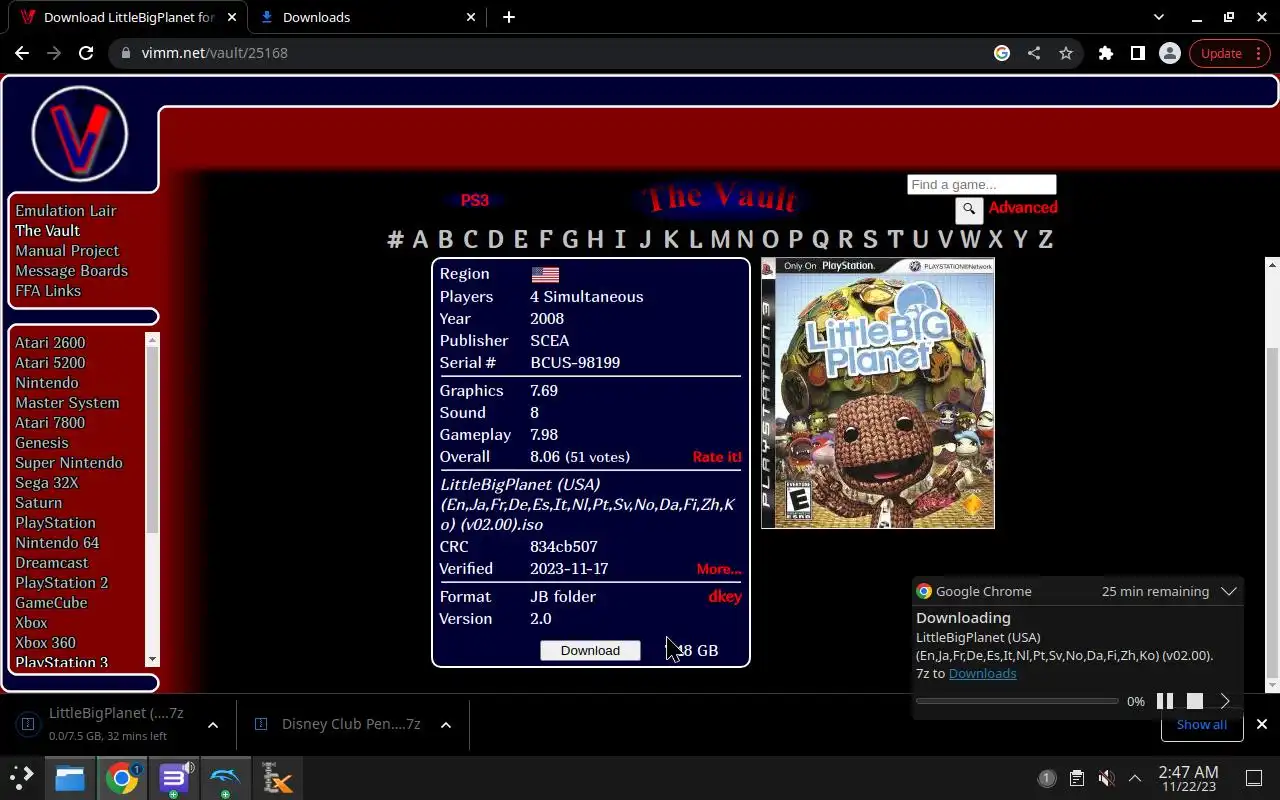Open Message Boards menu link
This screenshot has width=1280, height=800.
point(71,271)
